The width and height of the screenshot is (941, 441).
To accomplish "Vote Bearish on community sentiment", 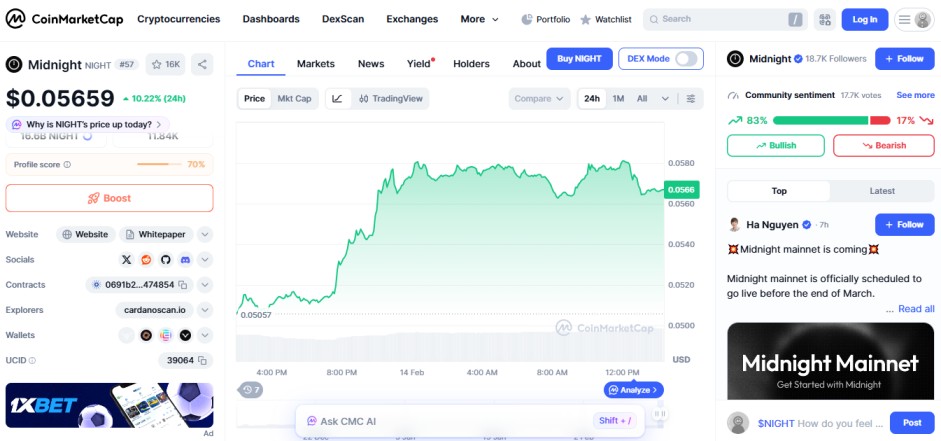I will coord(883,145).
